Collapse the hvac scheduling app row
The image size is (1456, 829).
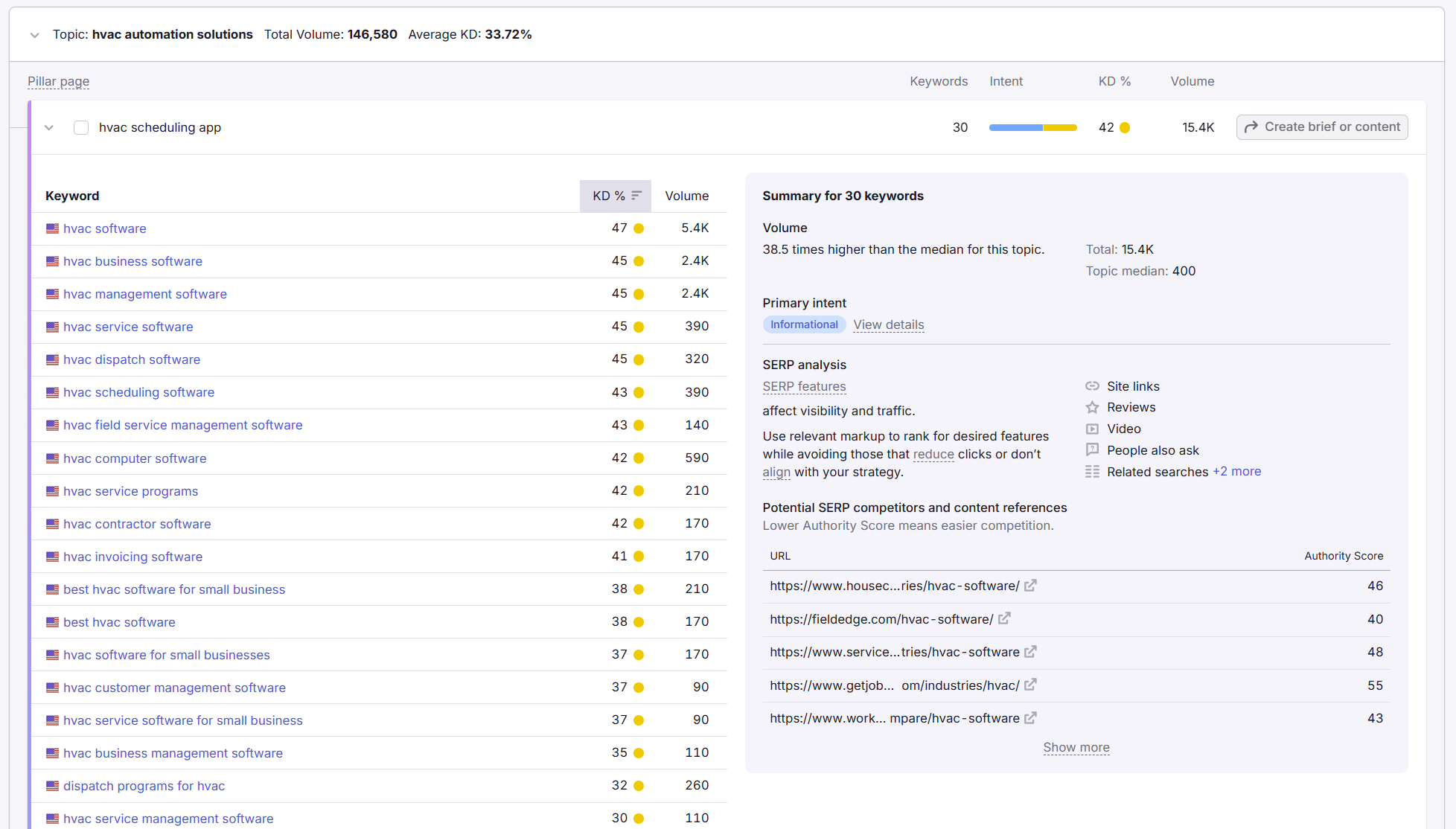click(x=49, y=127)
